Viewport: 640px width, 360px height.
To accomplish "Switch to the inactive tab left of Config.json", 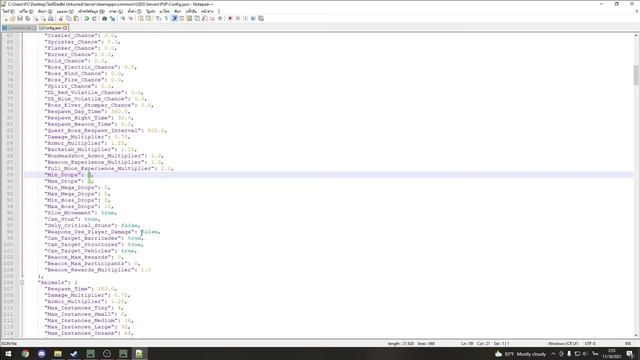I will pos(19,28).
